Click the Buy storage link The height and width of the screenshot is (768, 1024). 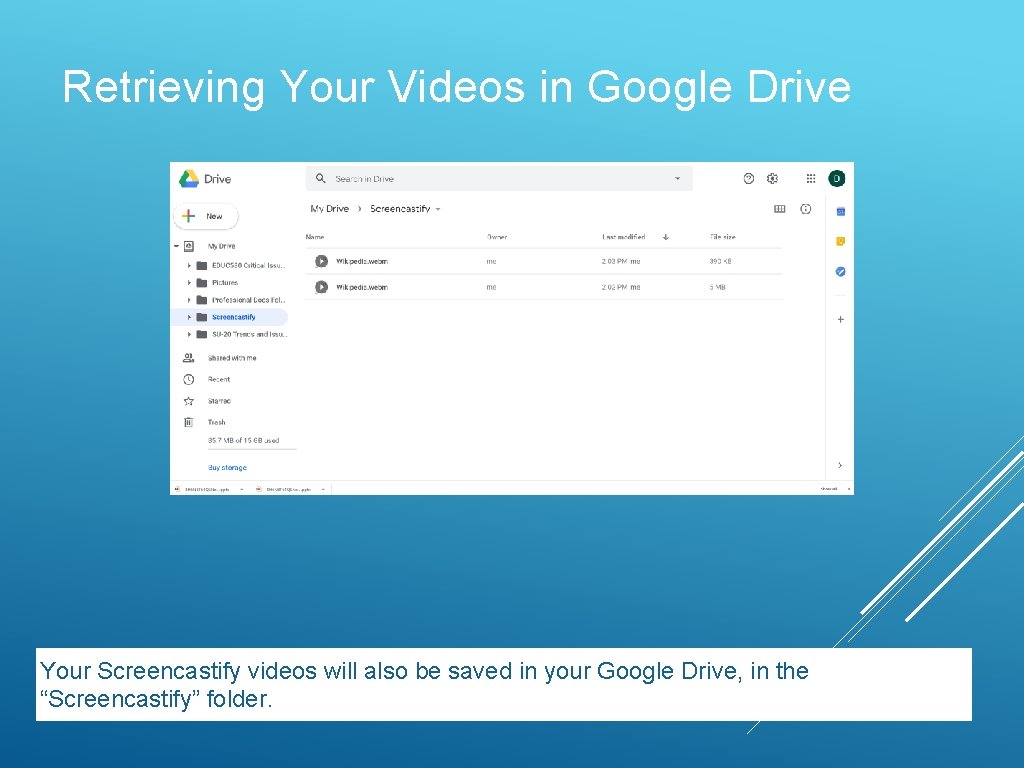tap(226, 467)
